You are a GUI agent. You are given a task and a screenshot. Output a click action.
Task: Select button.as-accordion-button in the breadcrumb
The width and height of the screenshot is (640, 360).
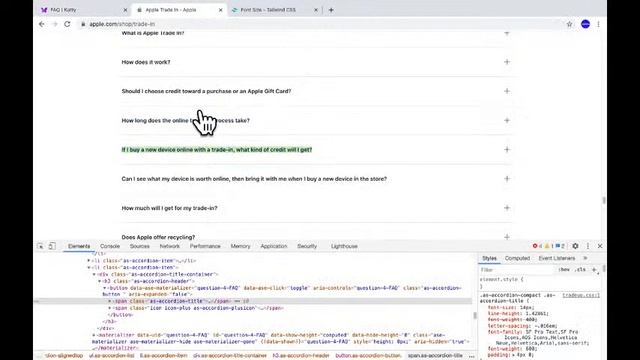tap(368, 356)
